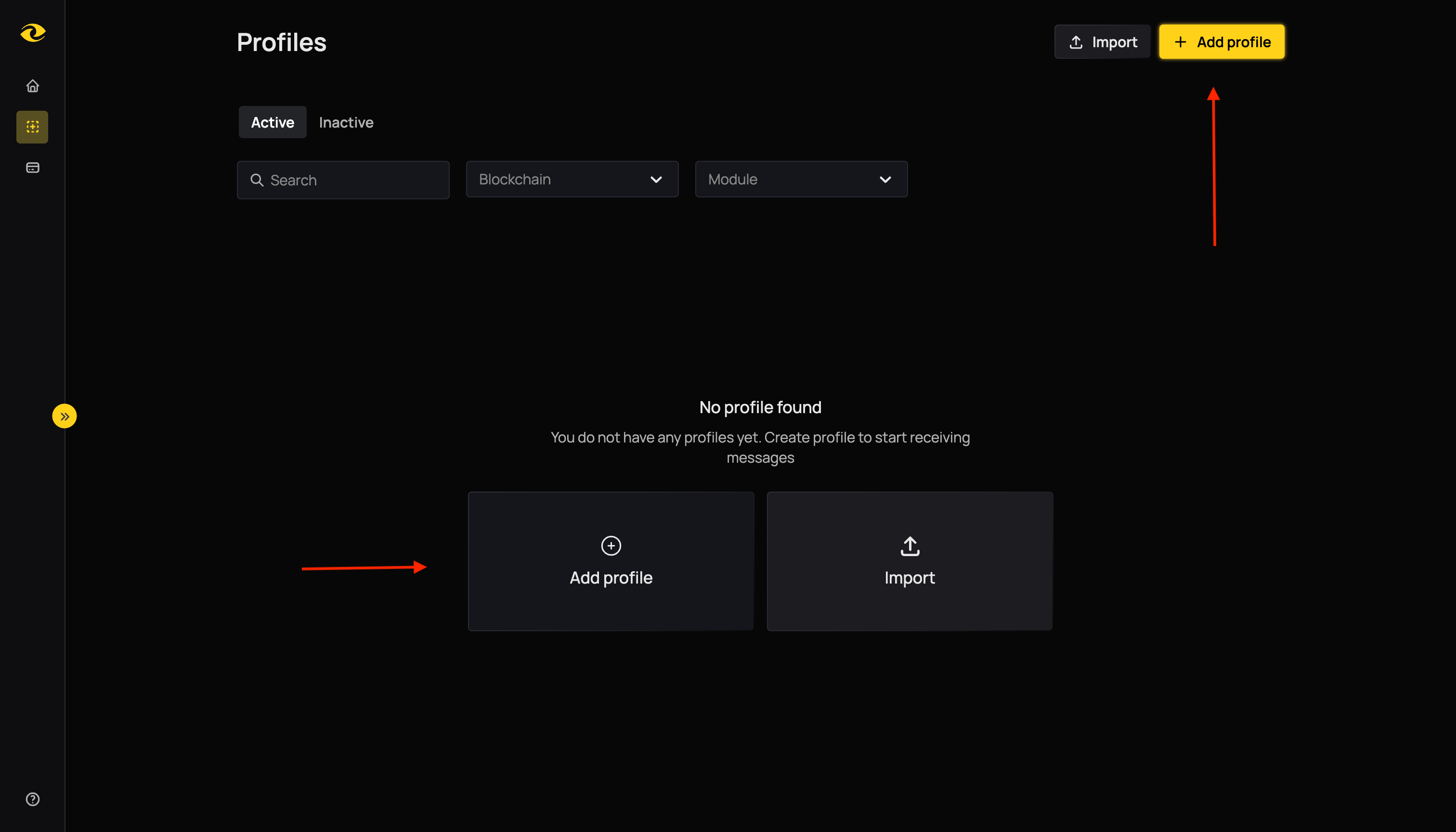The image size is (1456, 832).
Task: Click the upload icon inside the Import card
Action: click(909, 546)
